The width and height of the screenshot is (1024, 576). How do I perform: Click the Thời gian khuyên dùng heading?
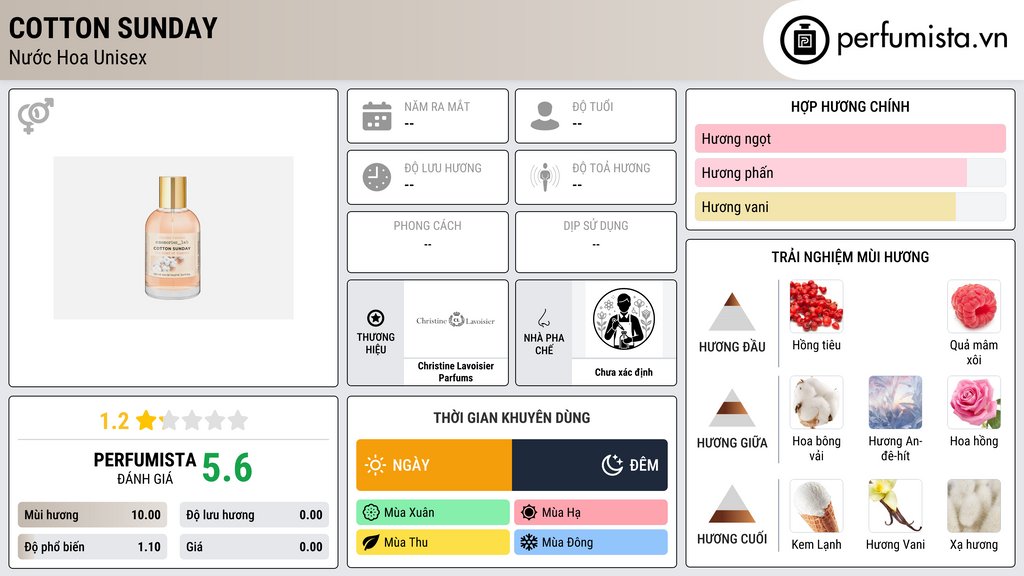pos(512,417)
